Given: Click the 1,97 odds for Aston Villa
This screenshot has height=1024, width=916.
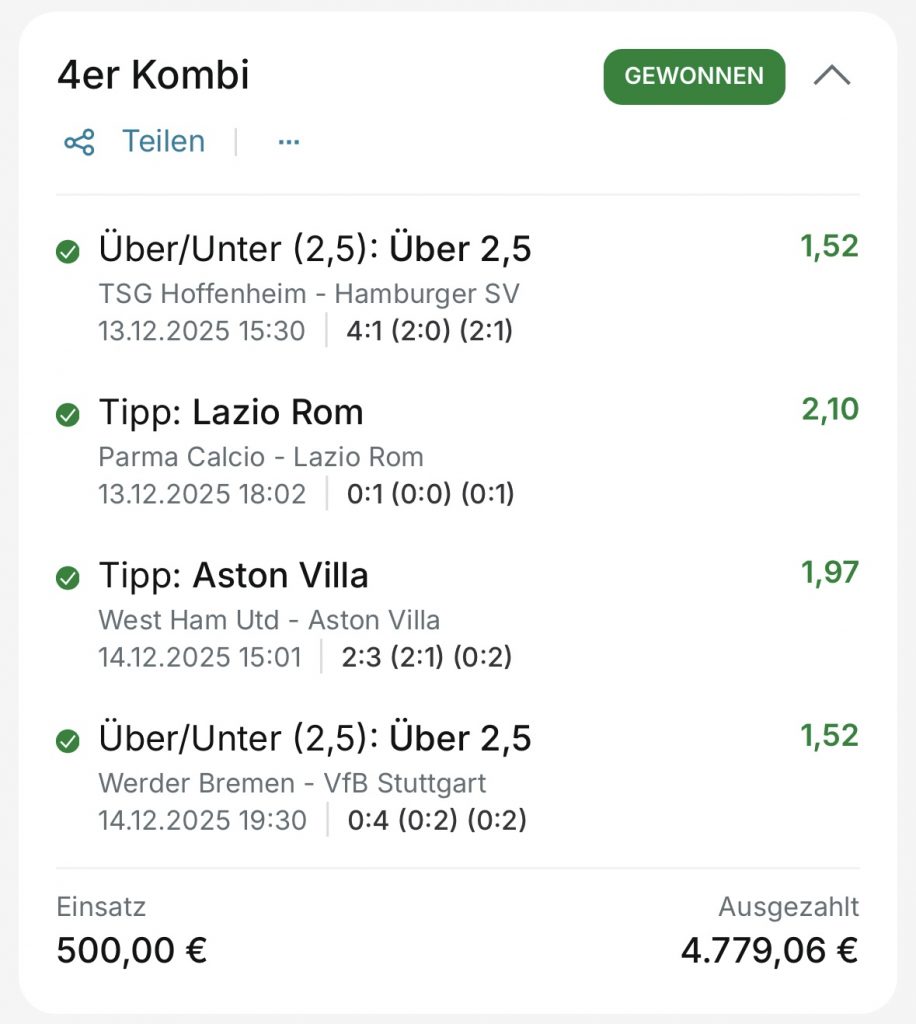Looking at the screenshot, I should pyautogui.click(x=829, y=572).
